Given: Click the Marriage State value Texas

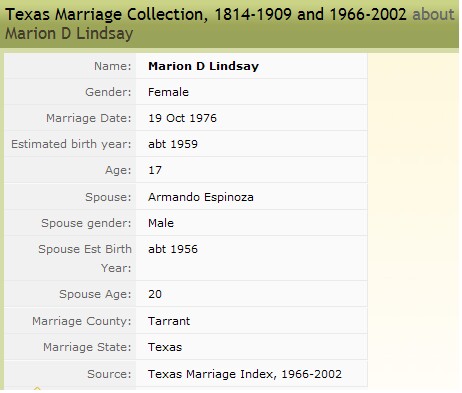Looking at the screenshot, I should pos(165,347).
